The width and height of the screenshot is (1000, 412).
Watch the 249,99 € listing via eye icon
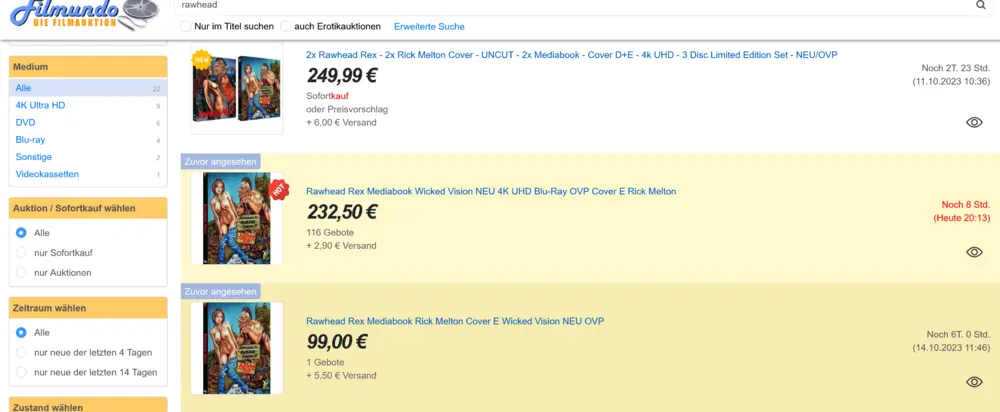[x=974, y=122]
